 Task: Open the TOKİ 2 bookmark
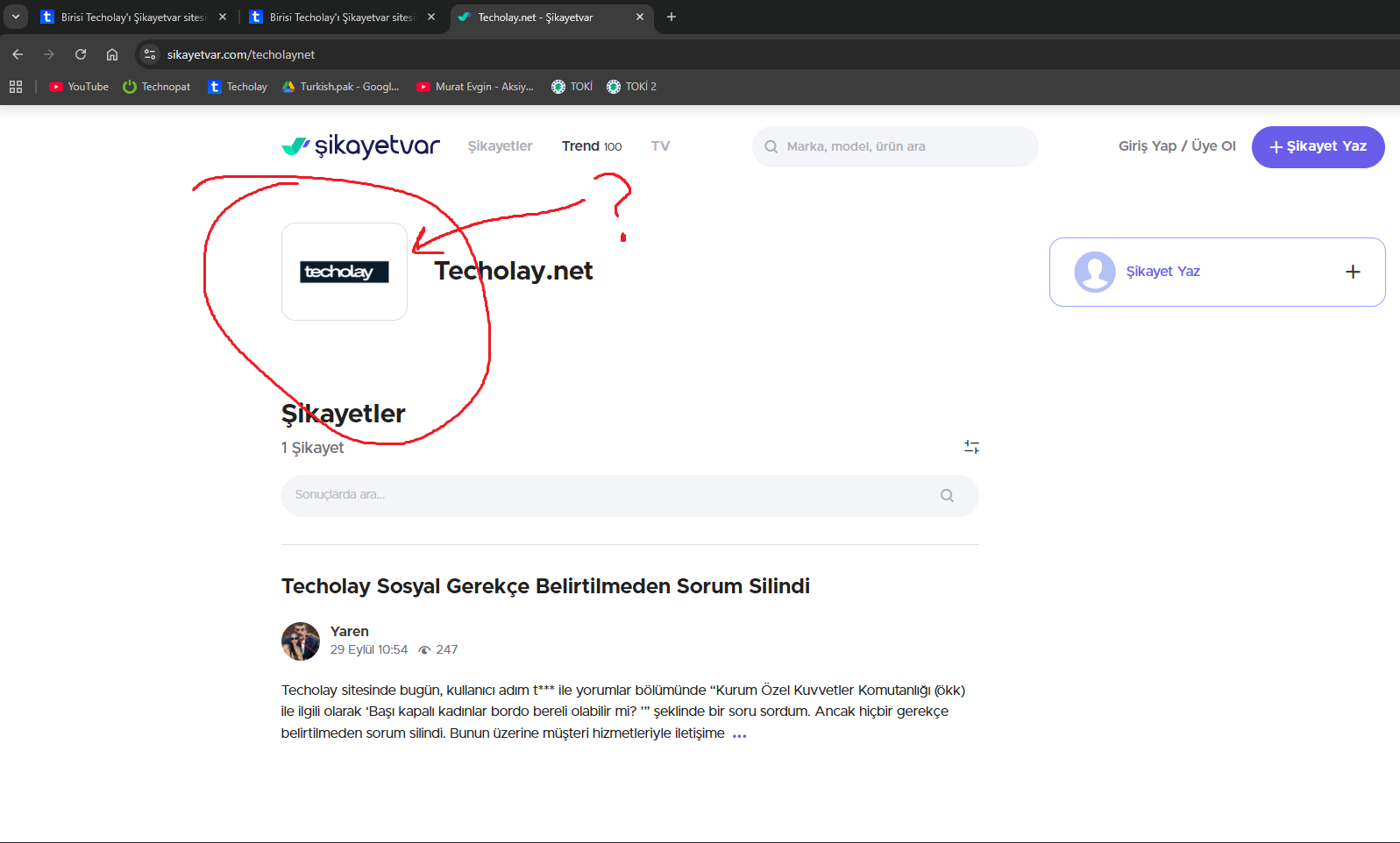point(631,87)
